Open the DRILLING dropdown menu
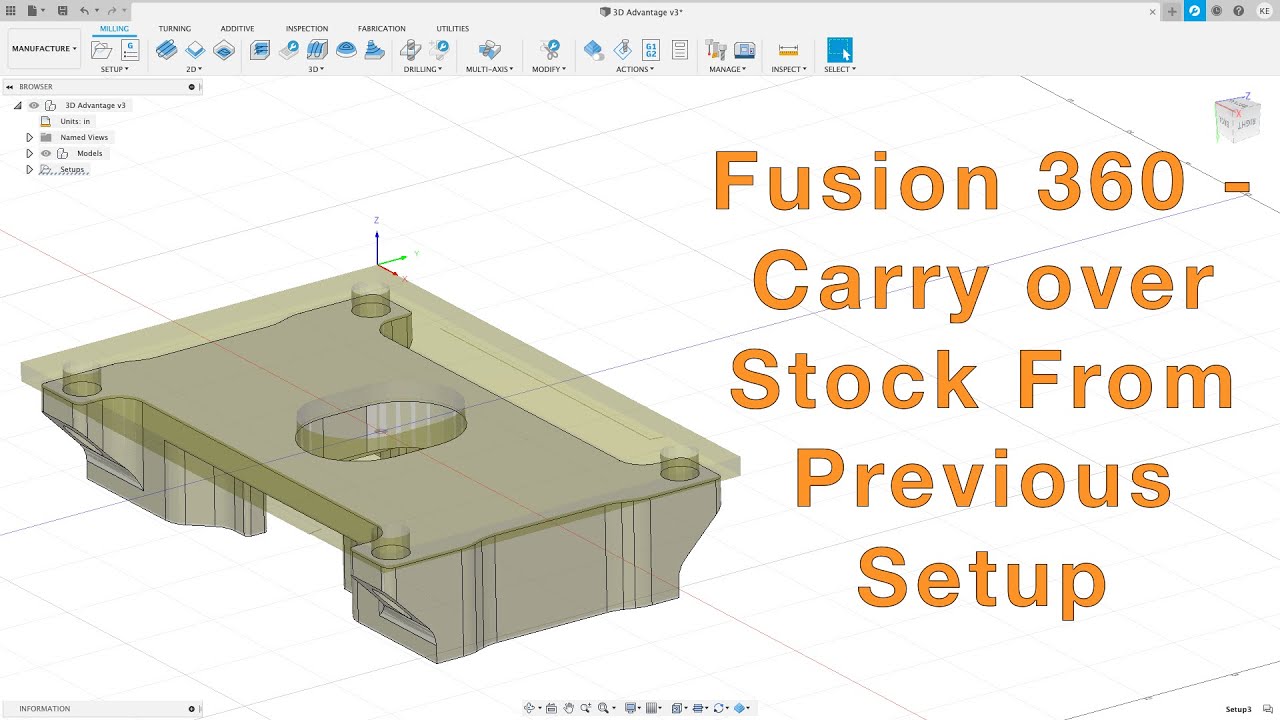Viewport: 1280px width, 720px height. [x=423, y=69]
